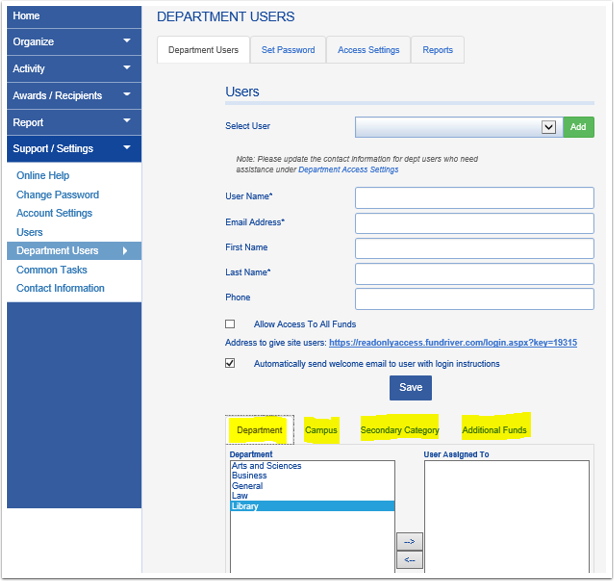This screenshot has height=581, width=614.
Task: Click the User Name input field
Action: click(x=474, y=198)
